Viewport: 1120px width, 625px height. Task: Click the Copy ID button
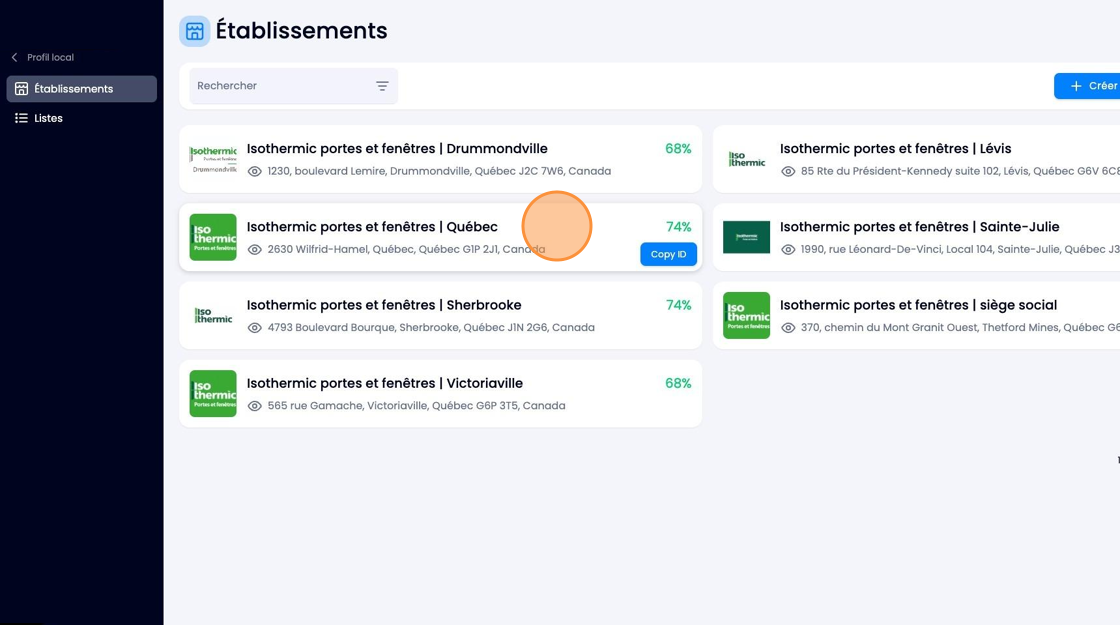click(669, 254)
